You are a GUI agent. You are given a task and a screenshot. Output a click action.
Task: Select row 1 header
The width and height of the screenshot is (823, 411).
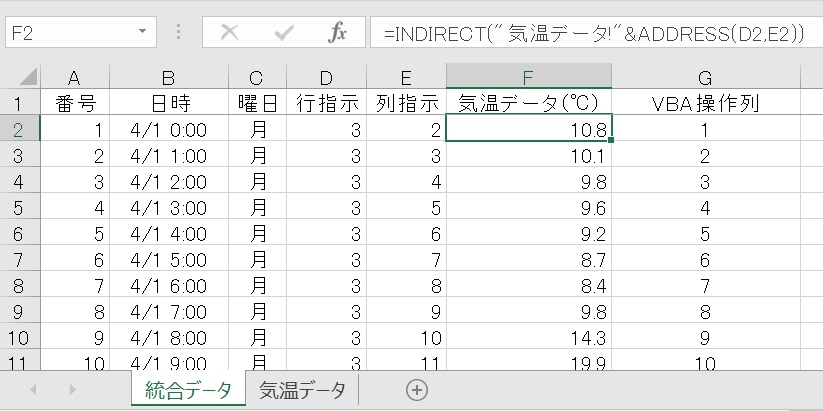(20, 103)
